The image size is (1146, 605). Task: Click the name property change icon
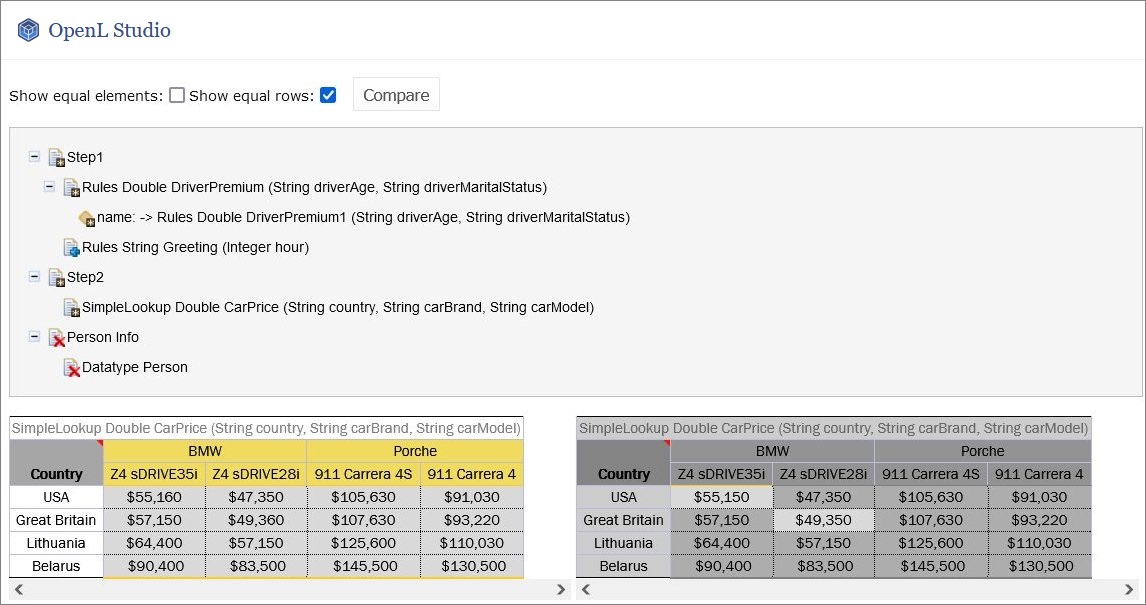(87, 217)
